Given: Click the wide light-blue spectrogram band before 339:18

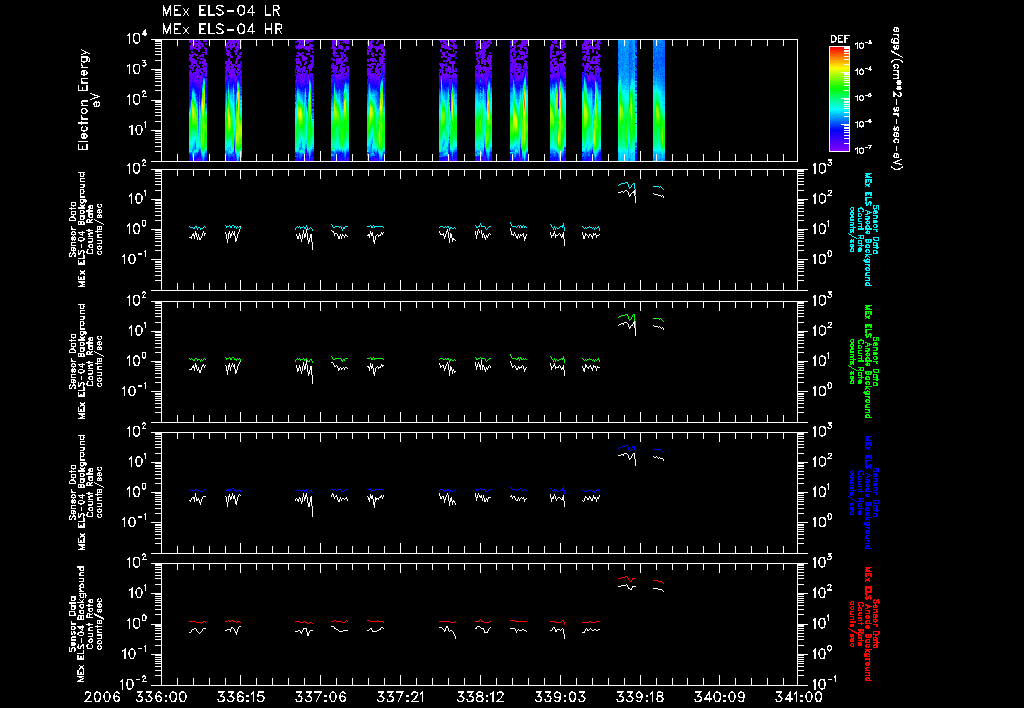Looking at the screenshot, I should tap(627, 100).
